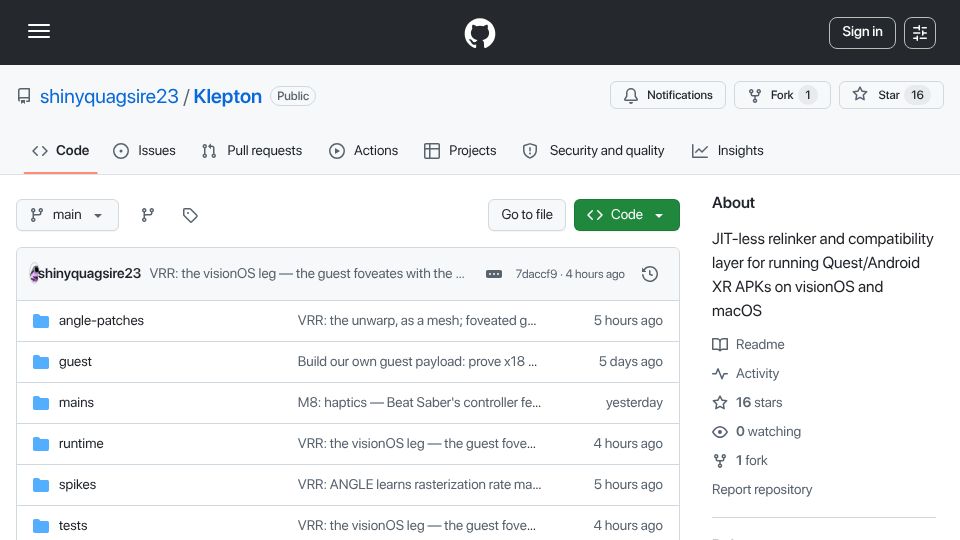The height and width of the screenshot is (540, 960).
Task: View commit history clock icon
Action: (x=650, y=274)
